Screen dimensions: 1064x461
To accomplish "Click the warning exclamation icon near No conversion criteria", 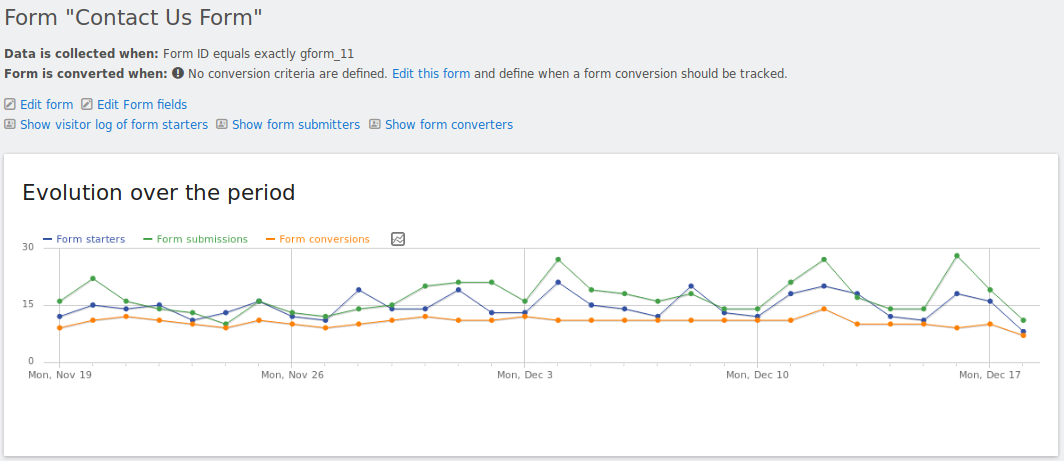I will [x=177, y=73].
